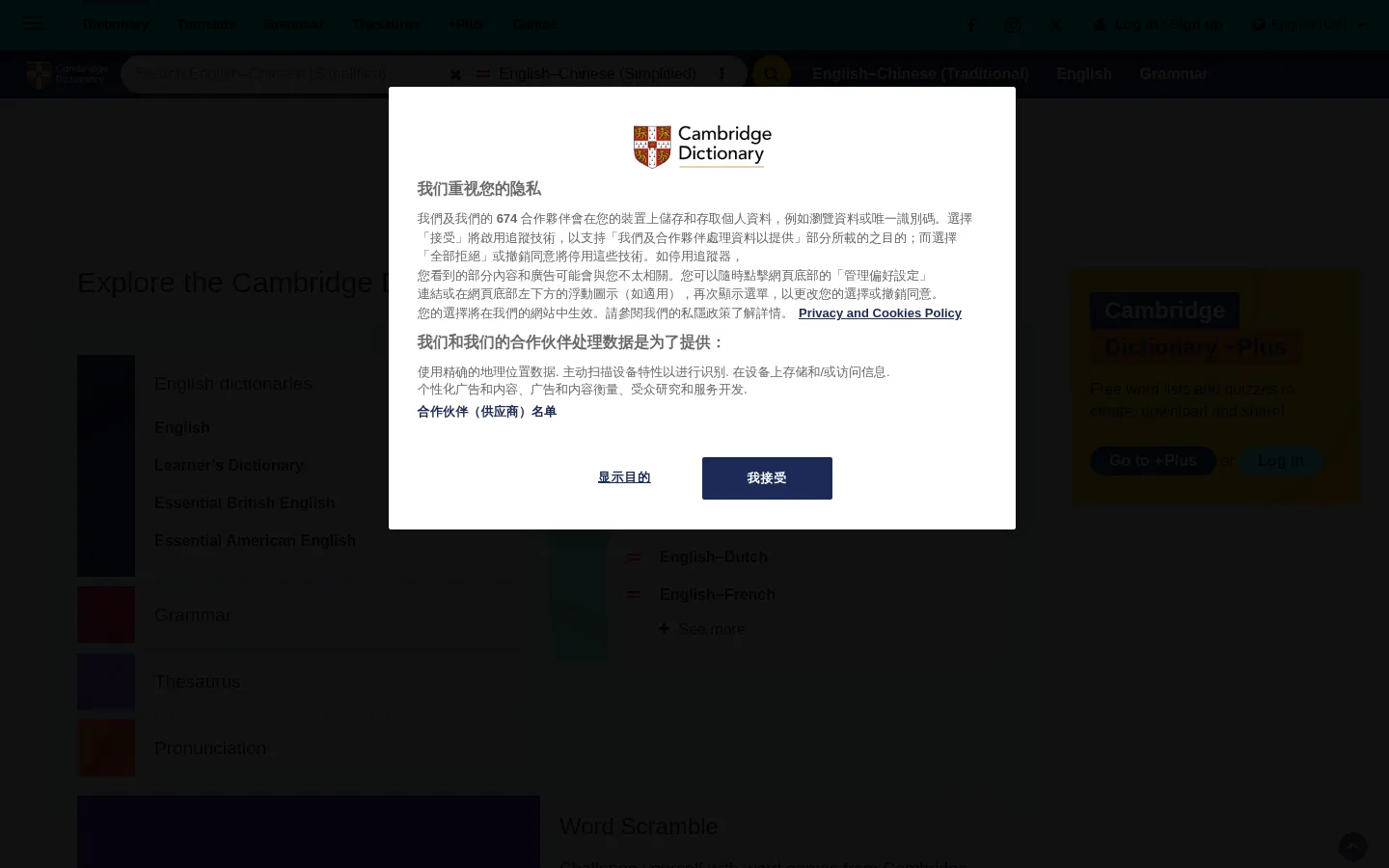Open the Instagram icon in the header
Viewport: 1389px width, 868px height.
pyautogui.click(x=1013, y=25)
